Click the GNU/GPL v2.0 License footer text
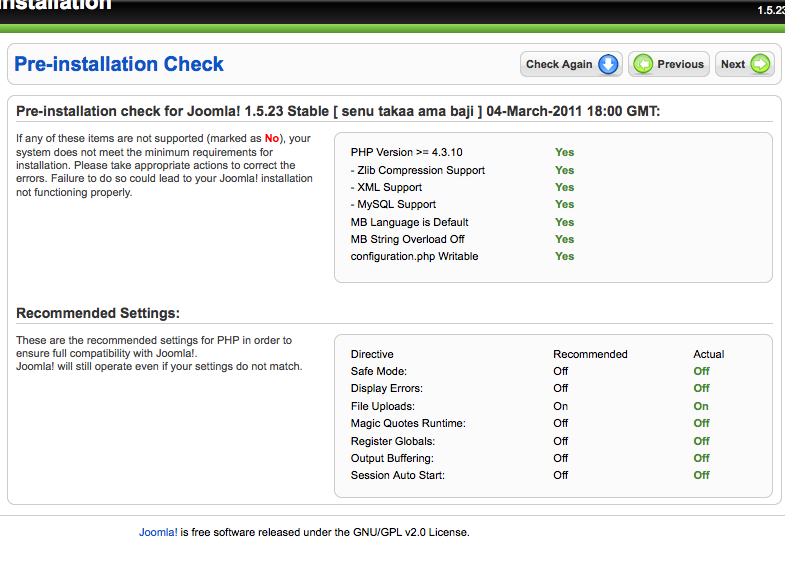785x575 pixels. [411, 532]
